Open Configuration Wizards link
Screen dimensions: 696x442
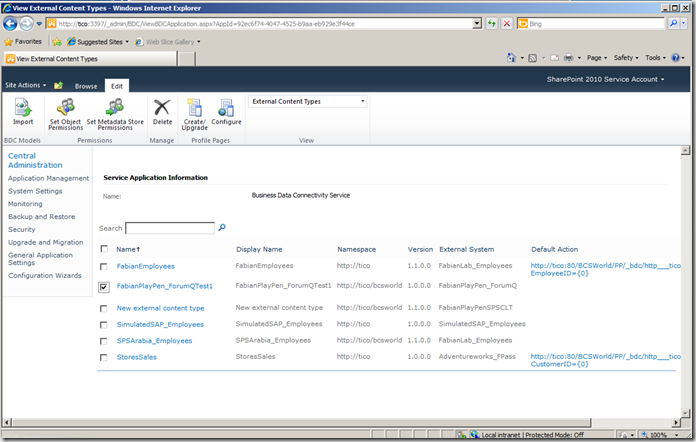click(x=45, y=275)
